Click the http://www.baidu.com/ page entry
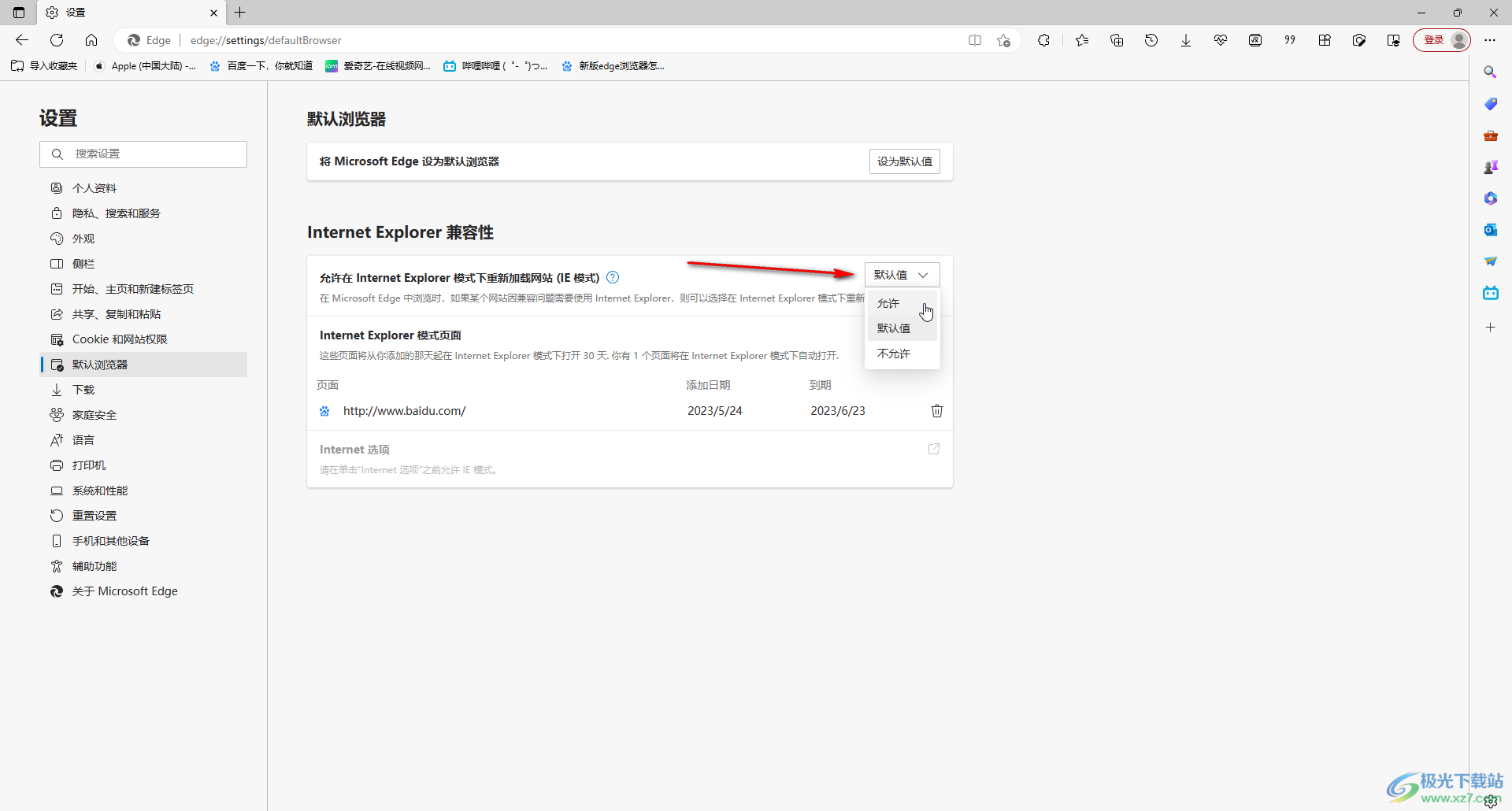 404,411
